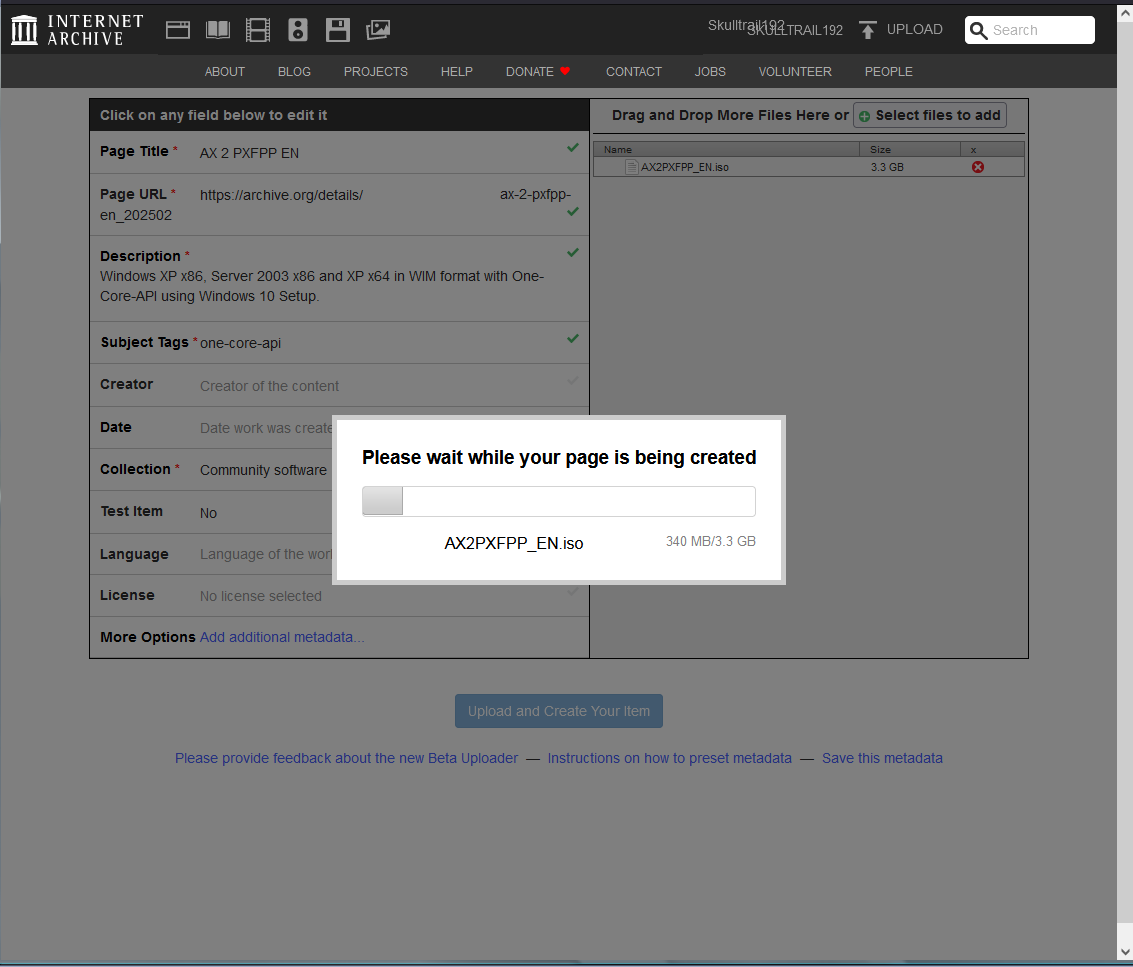Click Upload and Create Your Item button
Viewport: 1133px width, 967px height.
559,711
